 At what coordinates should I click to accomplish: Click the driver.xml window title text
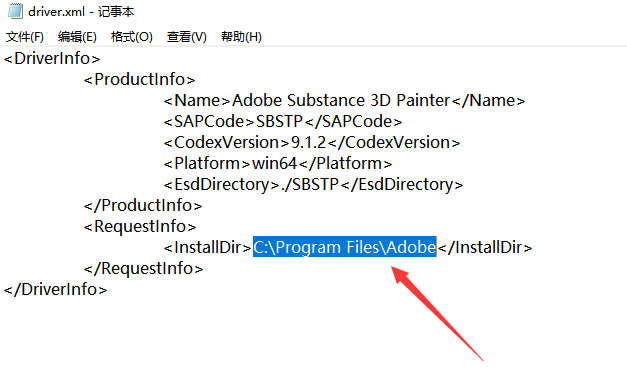coord(81,12)
